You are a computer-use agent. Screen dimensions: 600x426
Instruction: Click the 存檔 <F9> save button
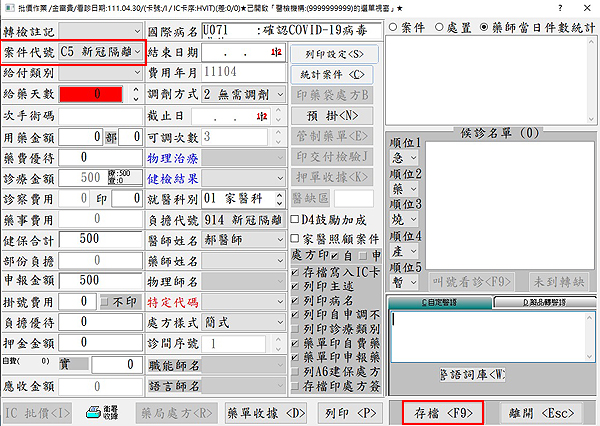click(x=443, y=411)
